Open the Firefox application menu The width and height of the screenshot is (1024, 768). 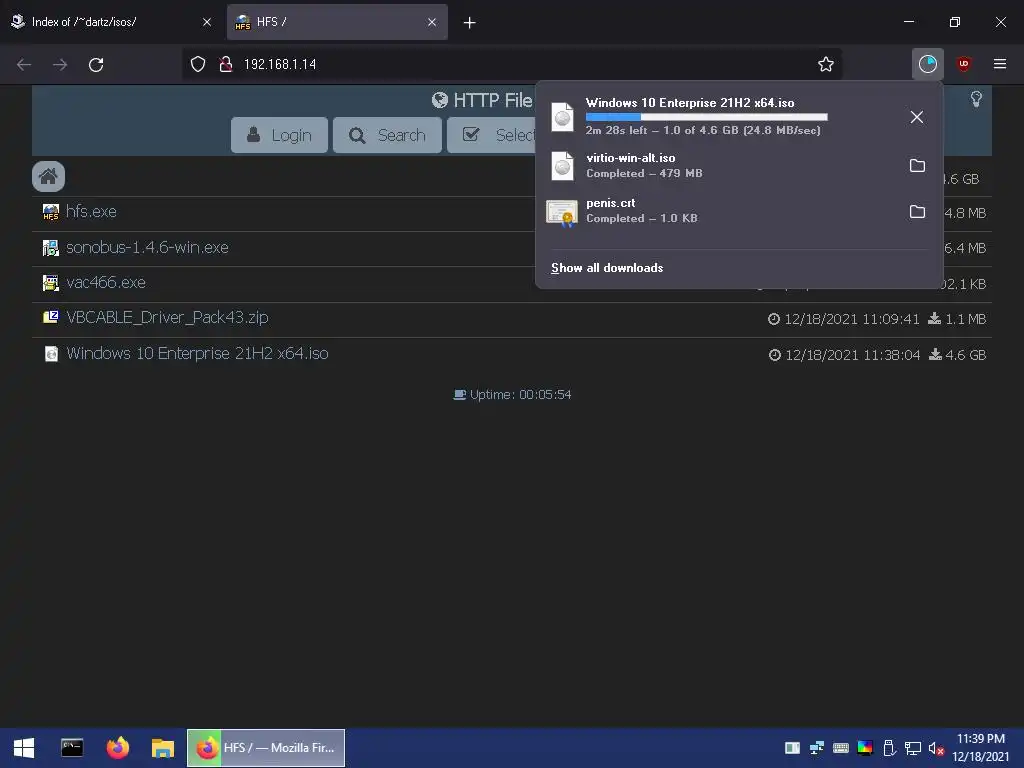[x=1000, y=64]
